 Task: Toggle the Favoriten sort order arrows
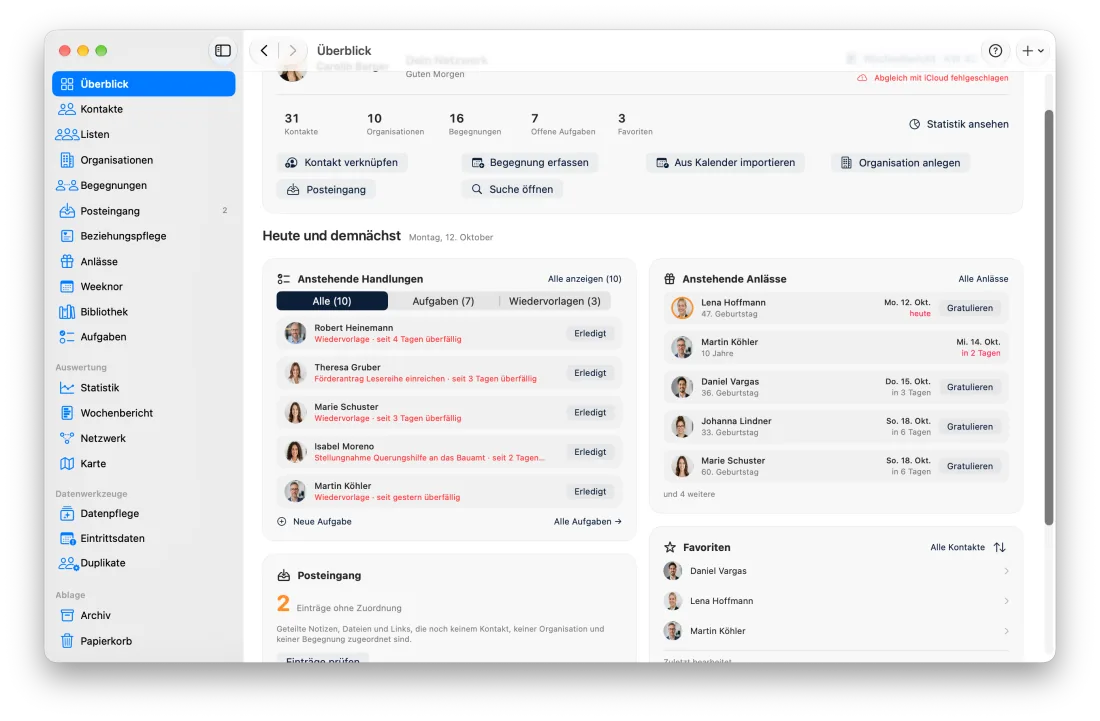[x=1000, y=547]
